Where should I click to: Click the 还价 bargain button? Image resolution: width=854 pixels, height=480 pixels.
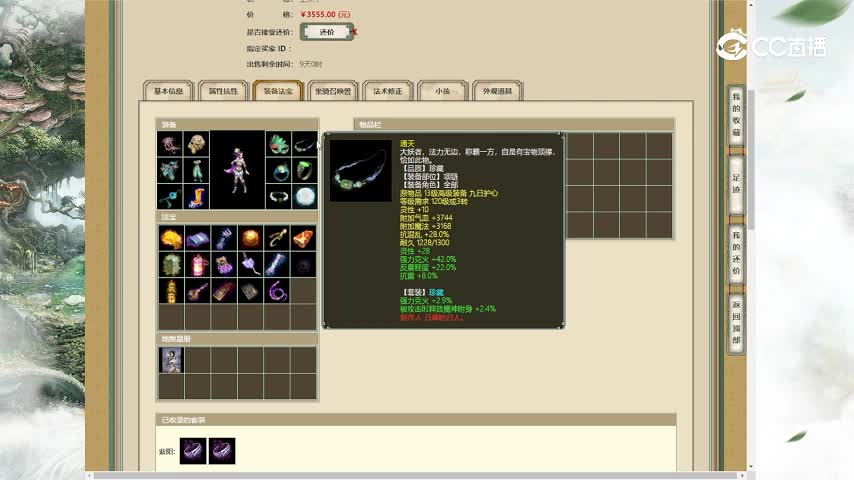pos(327,32)
